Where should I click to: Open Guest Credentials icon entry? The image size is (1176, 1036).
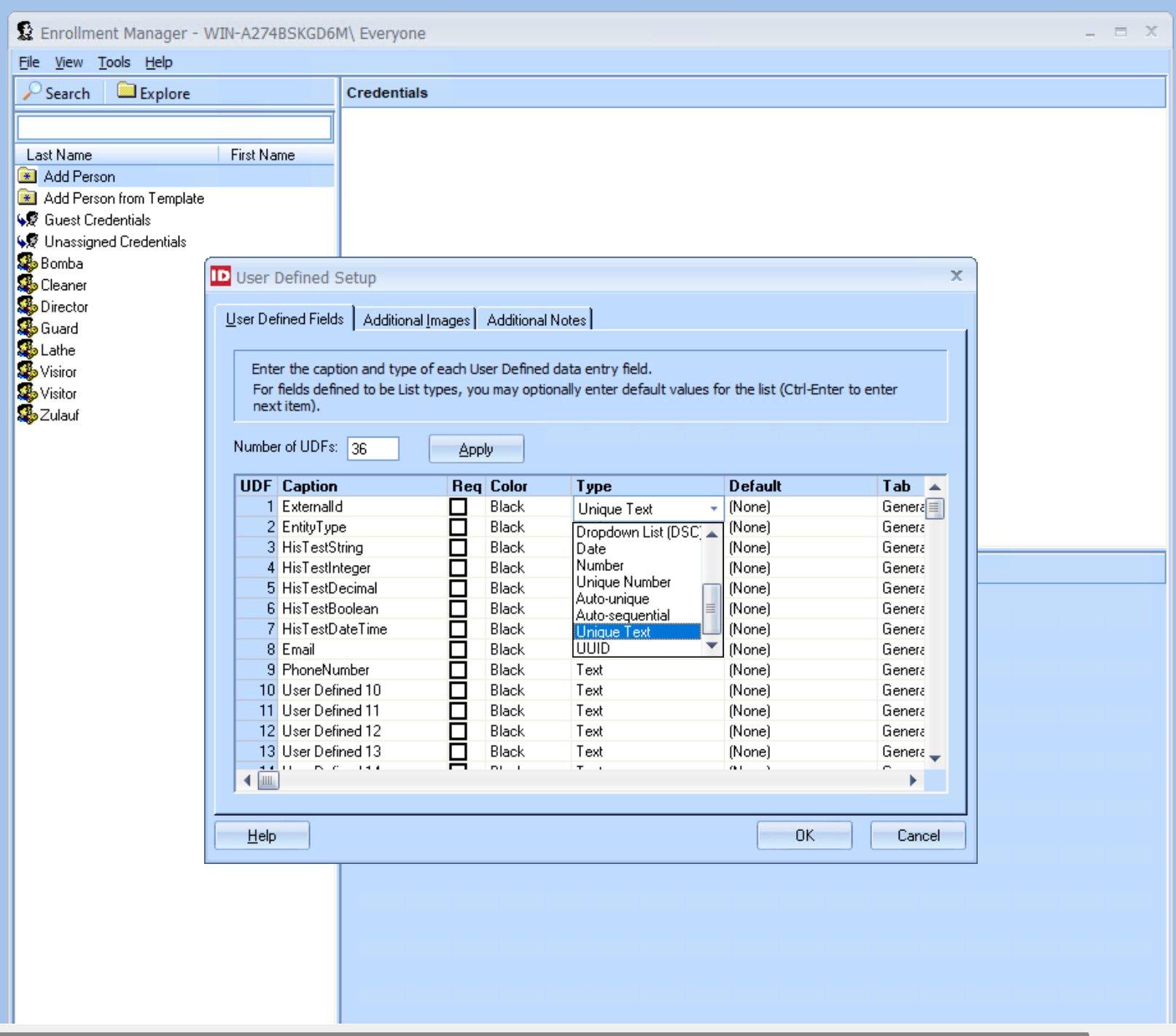tap(28, 219)
